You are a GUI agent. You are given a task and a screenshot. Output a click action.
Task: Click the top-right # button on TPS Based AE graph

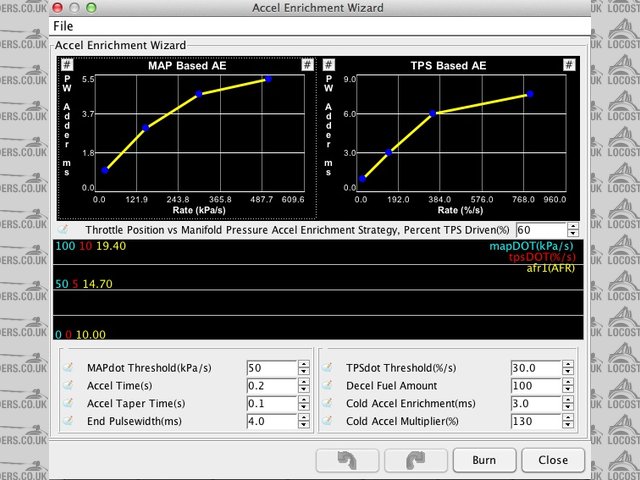pyautogui.click(x=569, y=64)
